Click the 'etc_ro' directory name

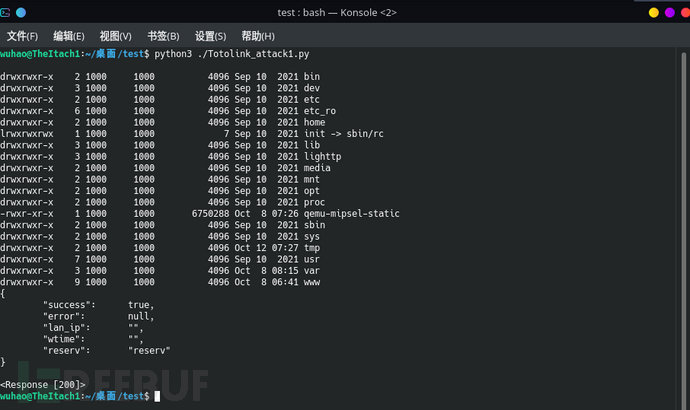click(320, 111)
